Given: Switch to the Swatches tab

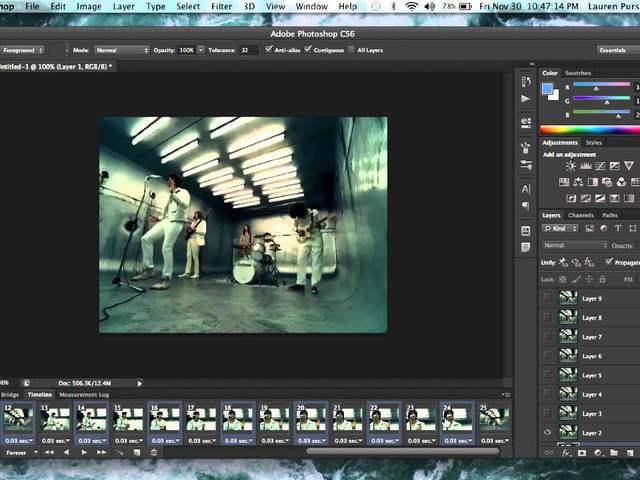Looking at the screenshot, I should 578,73.
